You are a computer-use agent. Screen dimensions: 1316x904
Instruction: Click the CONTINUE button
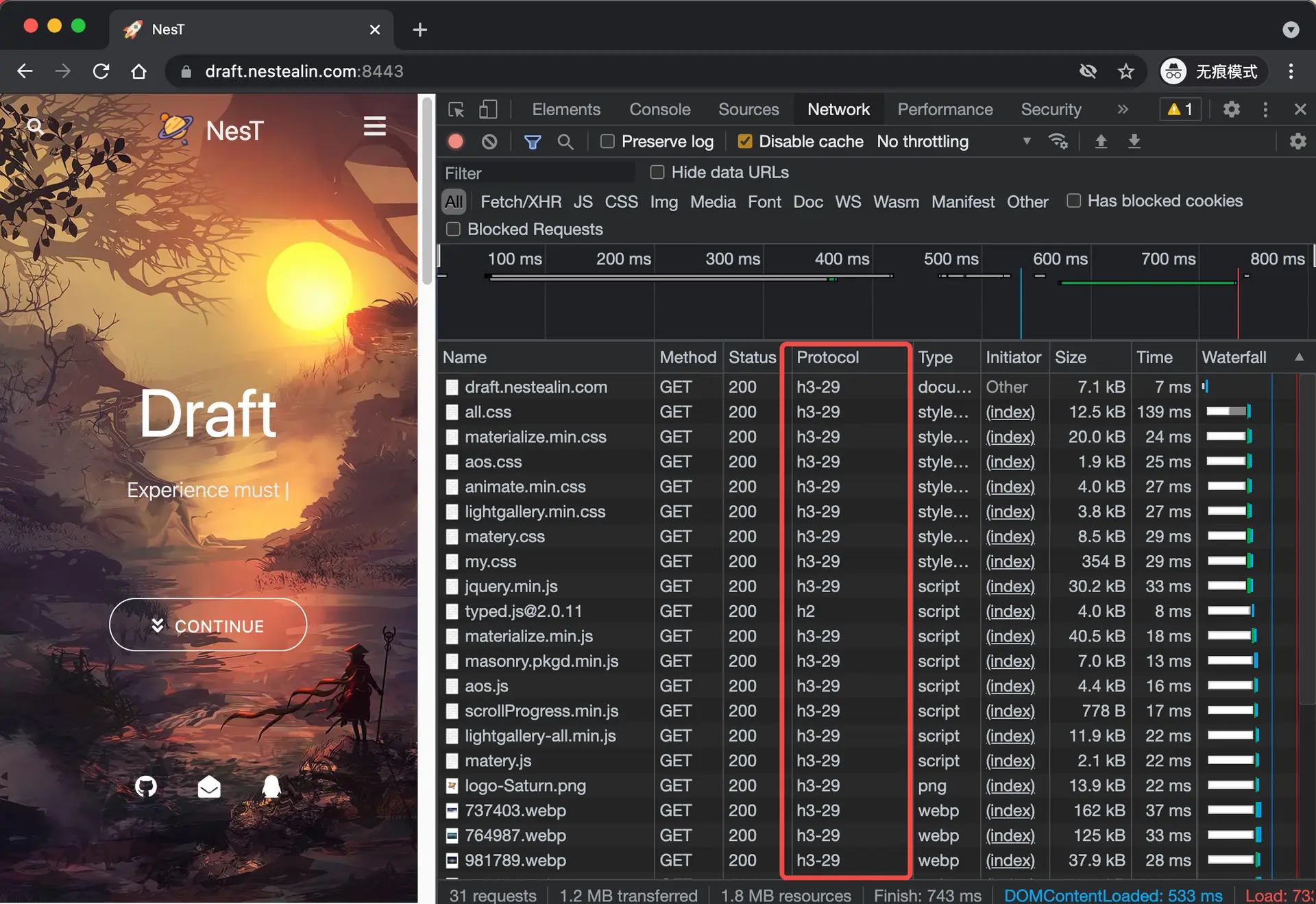point(208,625)
